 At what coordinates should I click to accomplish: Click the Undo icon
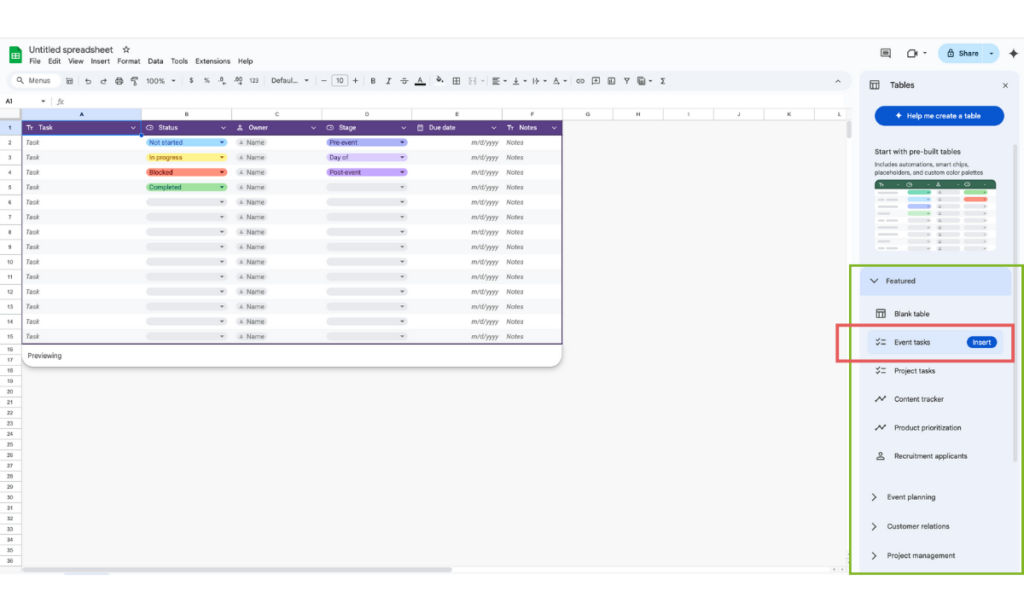coord(88,80)
